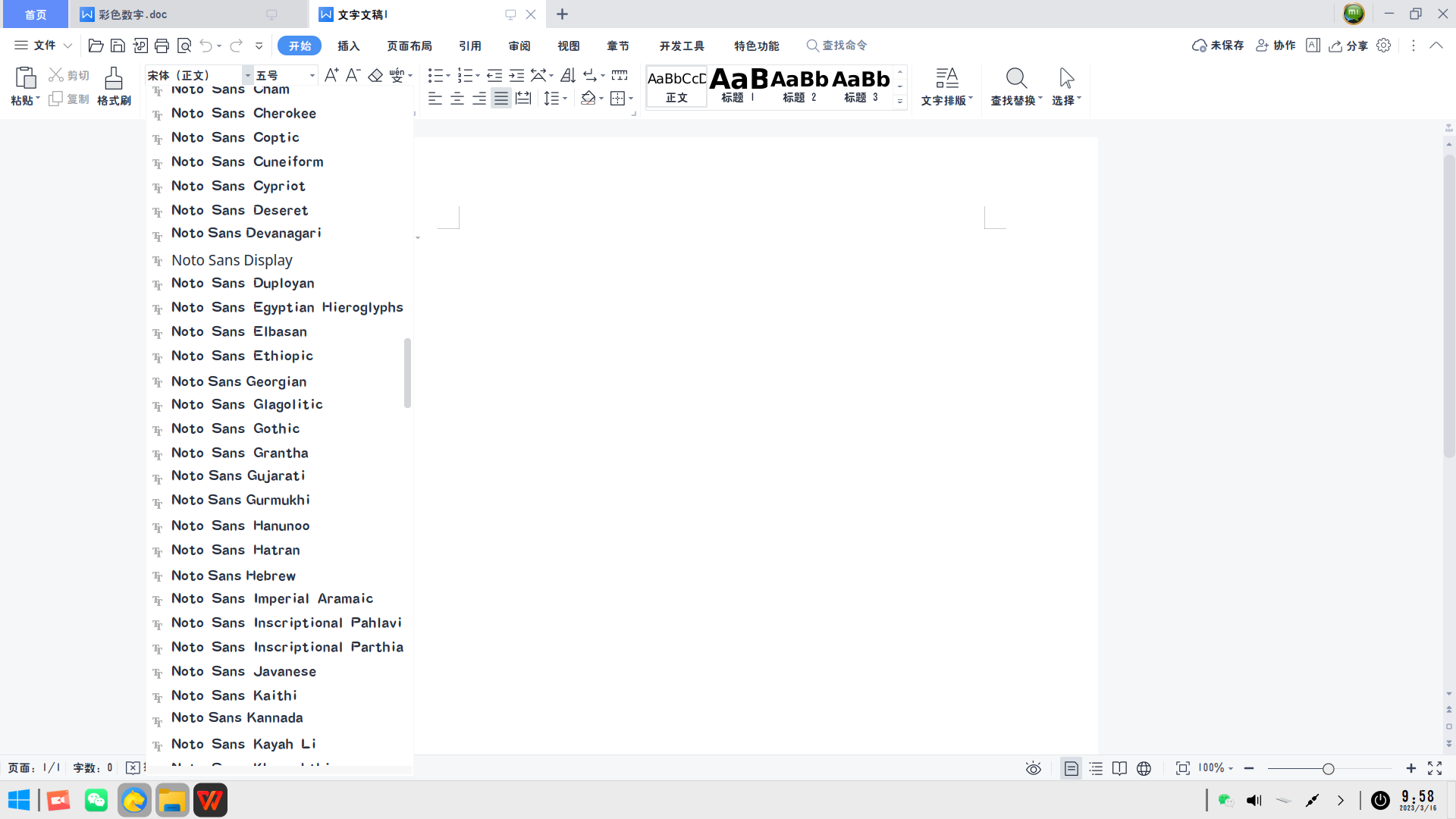Click the open folder icon
Screen dimensions: 1456x819
pyautogui.click(x=96, y=45)
